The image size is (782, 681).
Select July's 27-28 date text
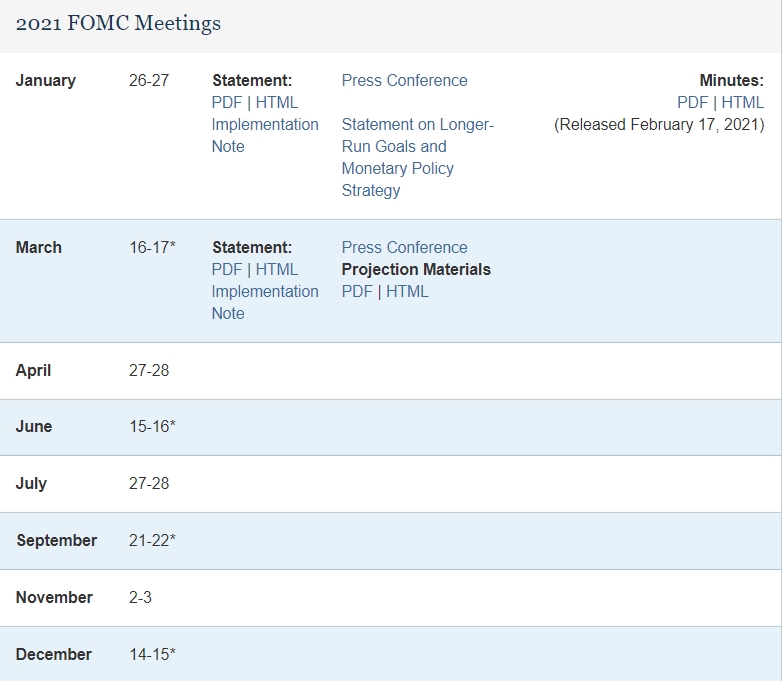[x=149, y=483]
